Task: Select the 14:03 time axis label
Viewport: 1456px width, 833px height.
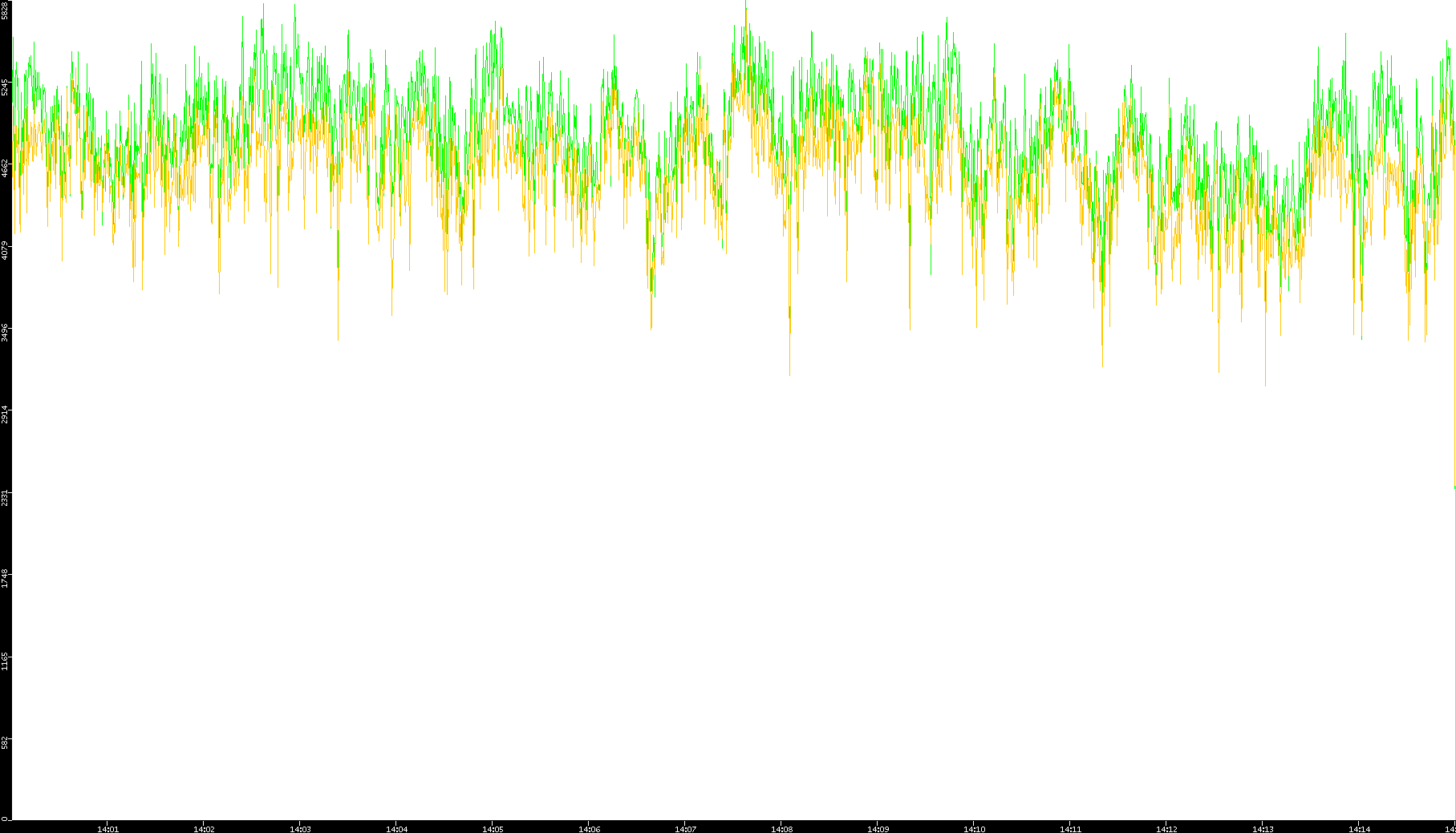Action: [x=300, y=828]
